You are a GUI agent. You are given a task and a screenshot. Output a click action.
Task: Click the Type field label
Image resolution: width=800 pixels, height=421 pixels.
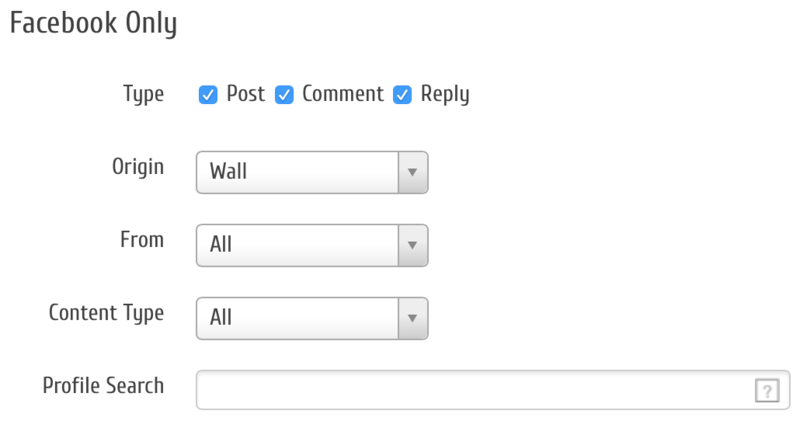(143, 94)
